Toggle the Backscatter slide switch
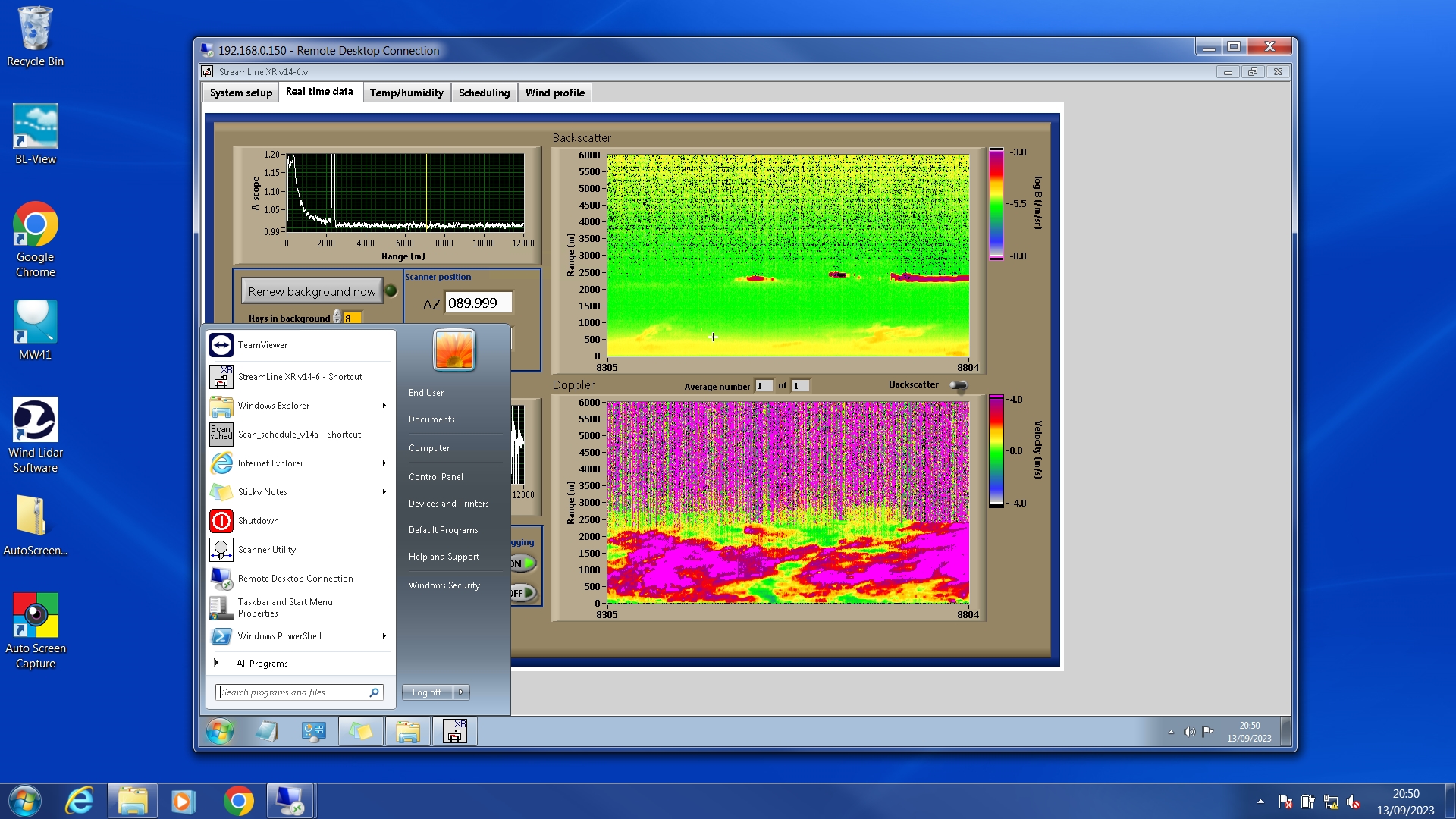 click(959, 385)
